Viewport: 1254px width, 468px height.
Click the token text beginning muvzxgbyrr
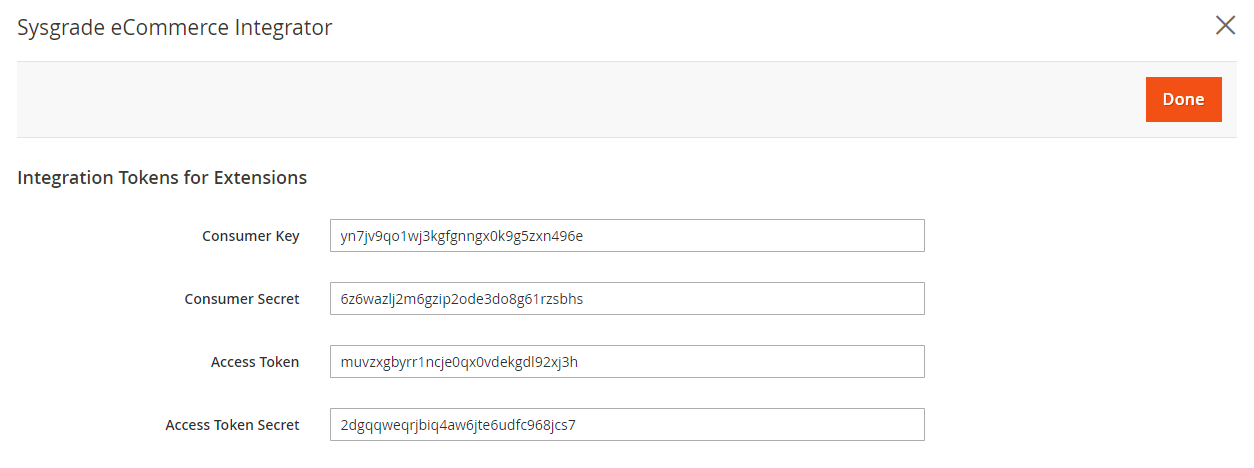459,363
